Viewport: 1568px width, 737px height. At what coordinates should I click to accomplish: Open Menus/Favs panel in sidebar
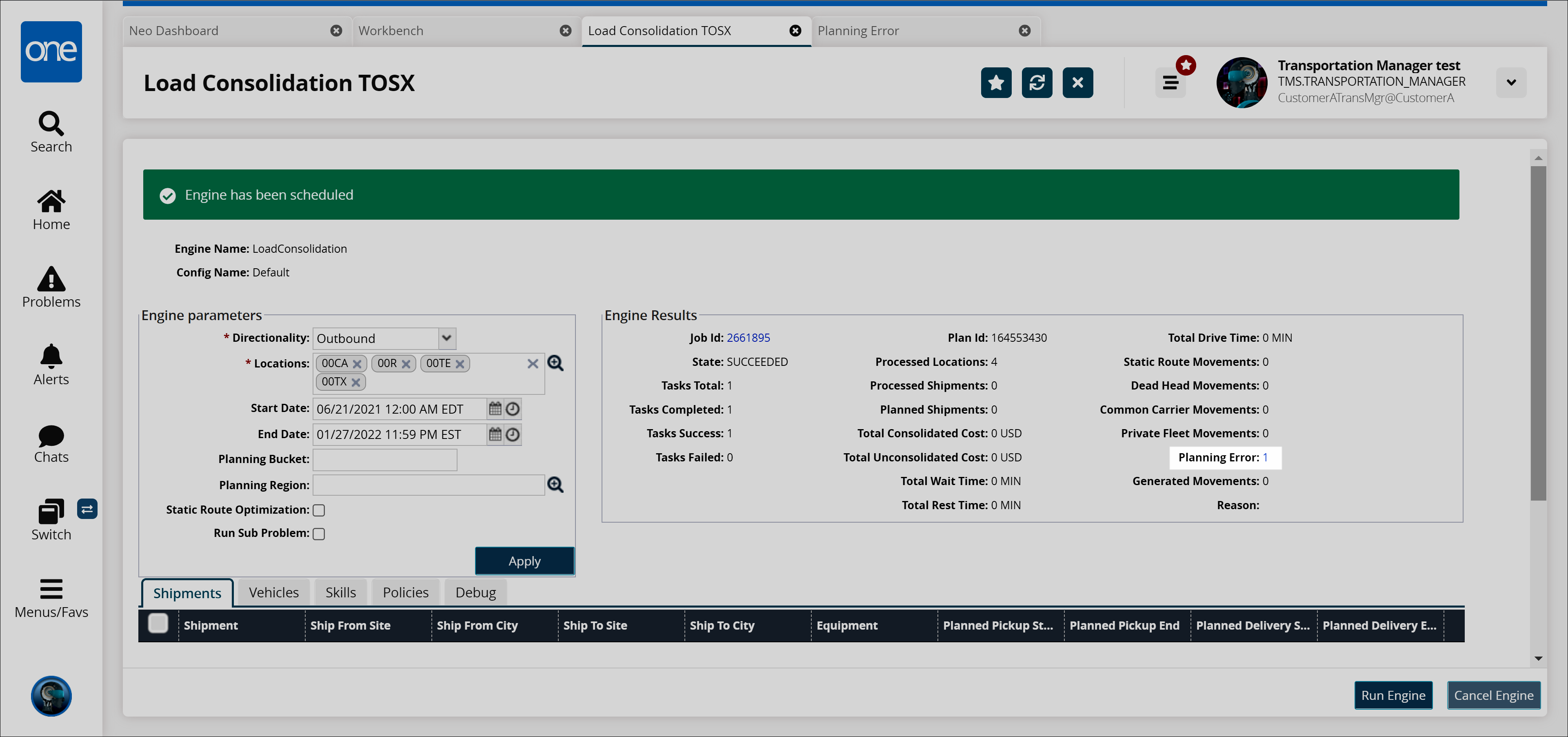point(51,597)
